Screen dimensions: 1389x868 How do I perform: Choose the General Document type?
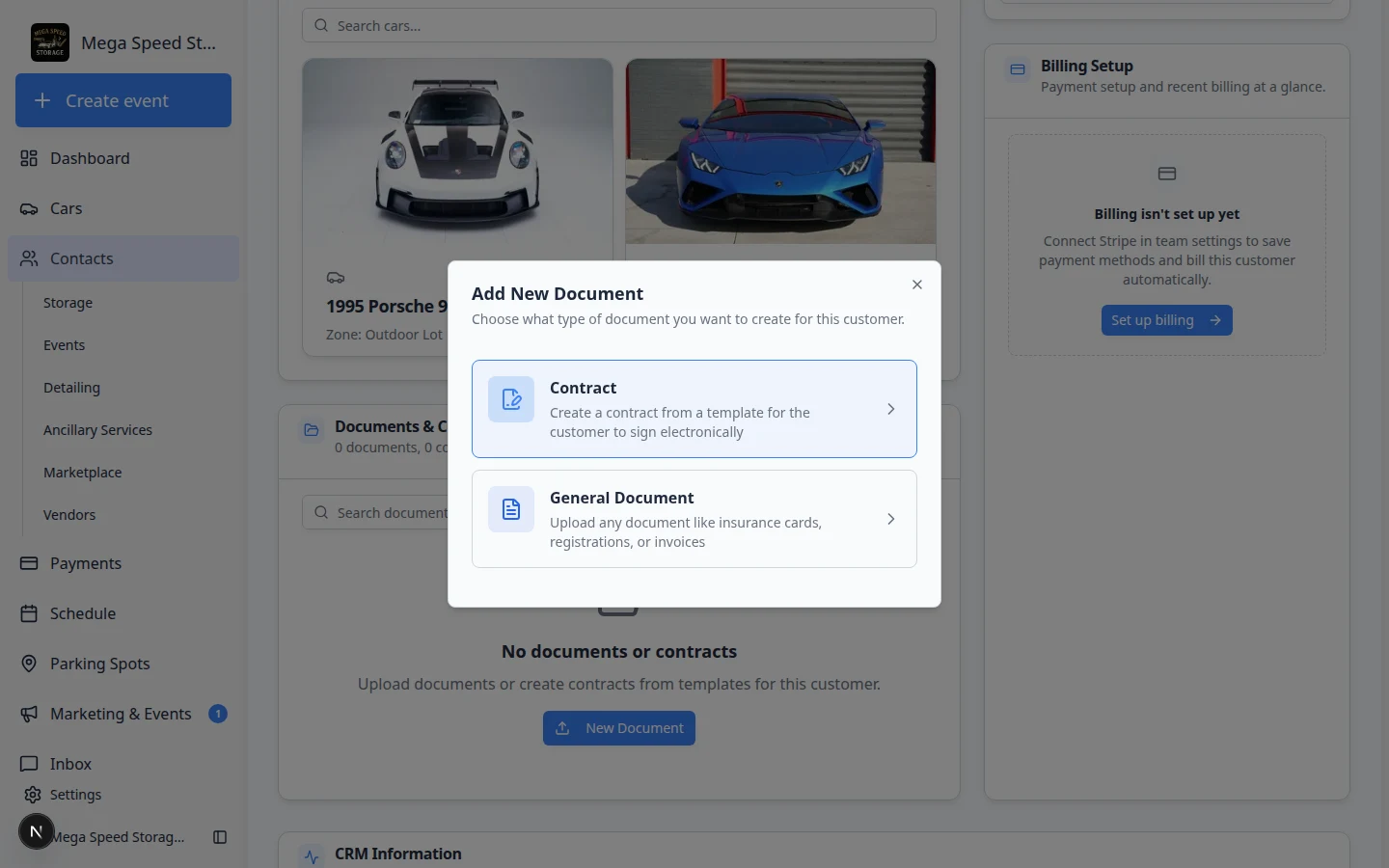(x=694, y=519)
